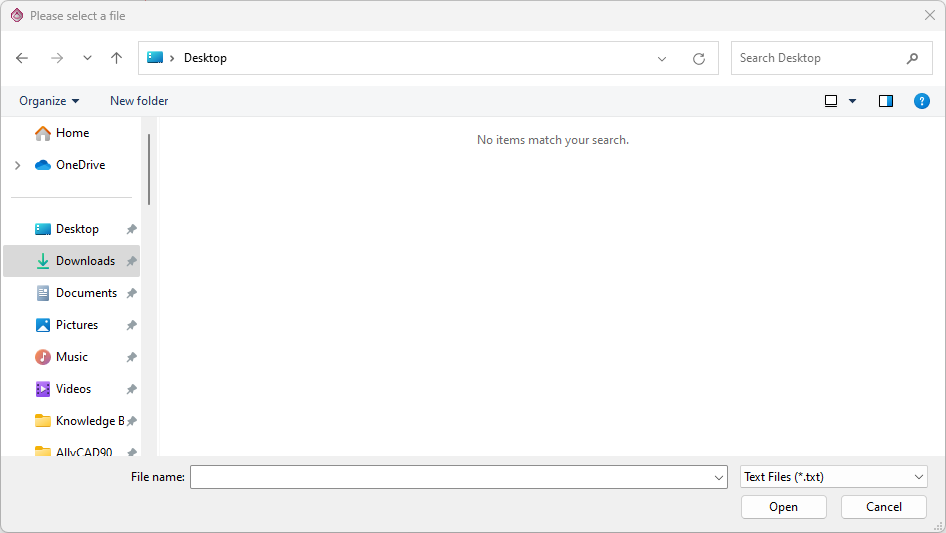Click New folder in toolbar
This screenshot has width=946, height=533.
click(139, 101)
